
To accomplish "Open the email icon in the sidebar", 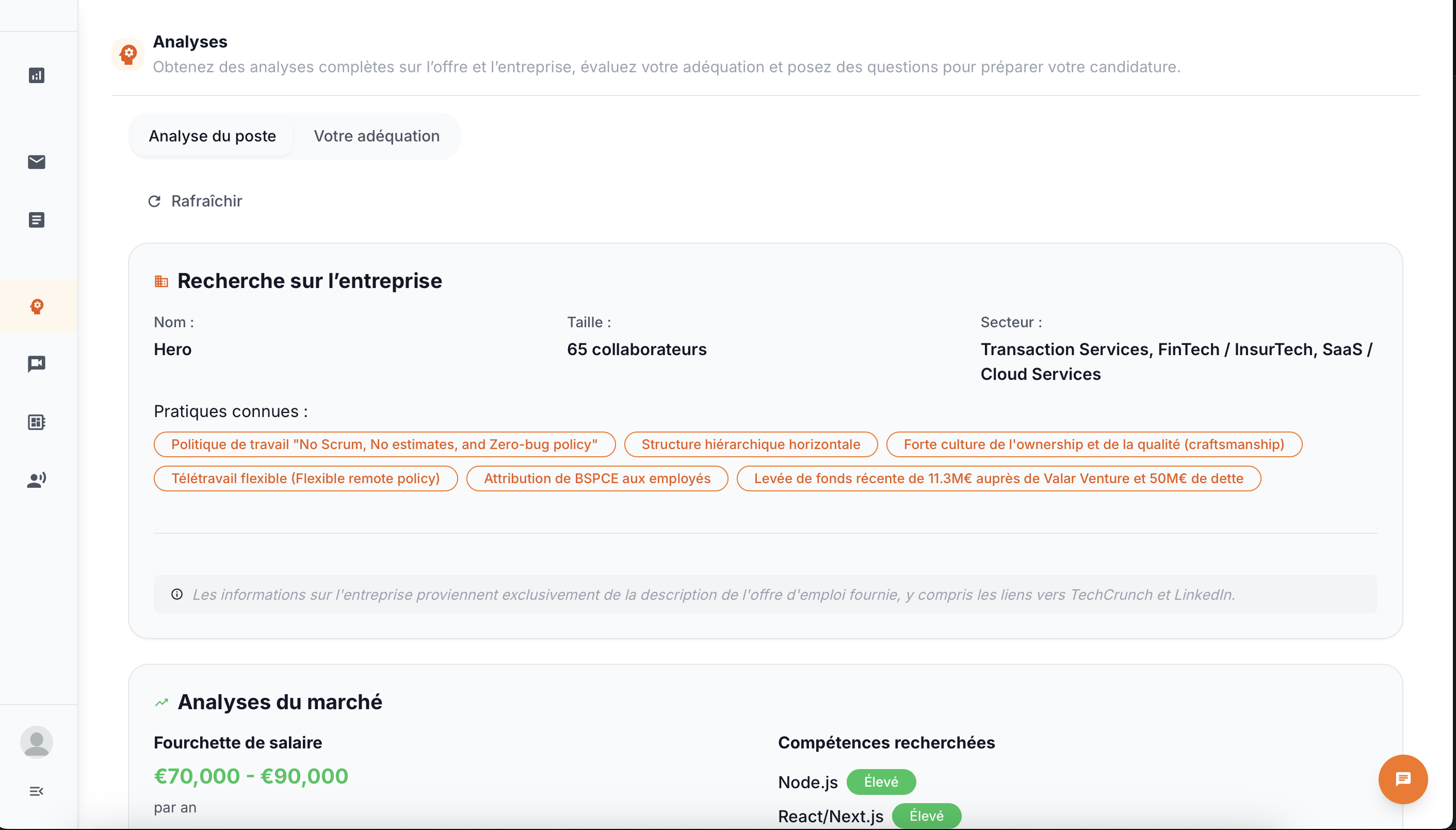I will (x=37, y=163).
